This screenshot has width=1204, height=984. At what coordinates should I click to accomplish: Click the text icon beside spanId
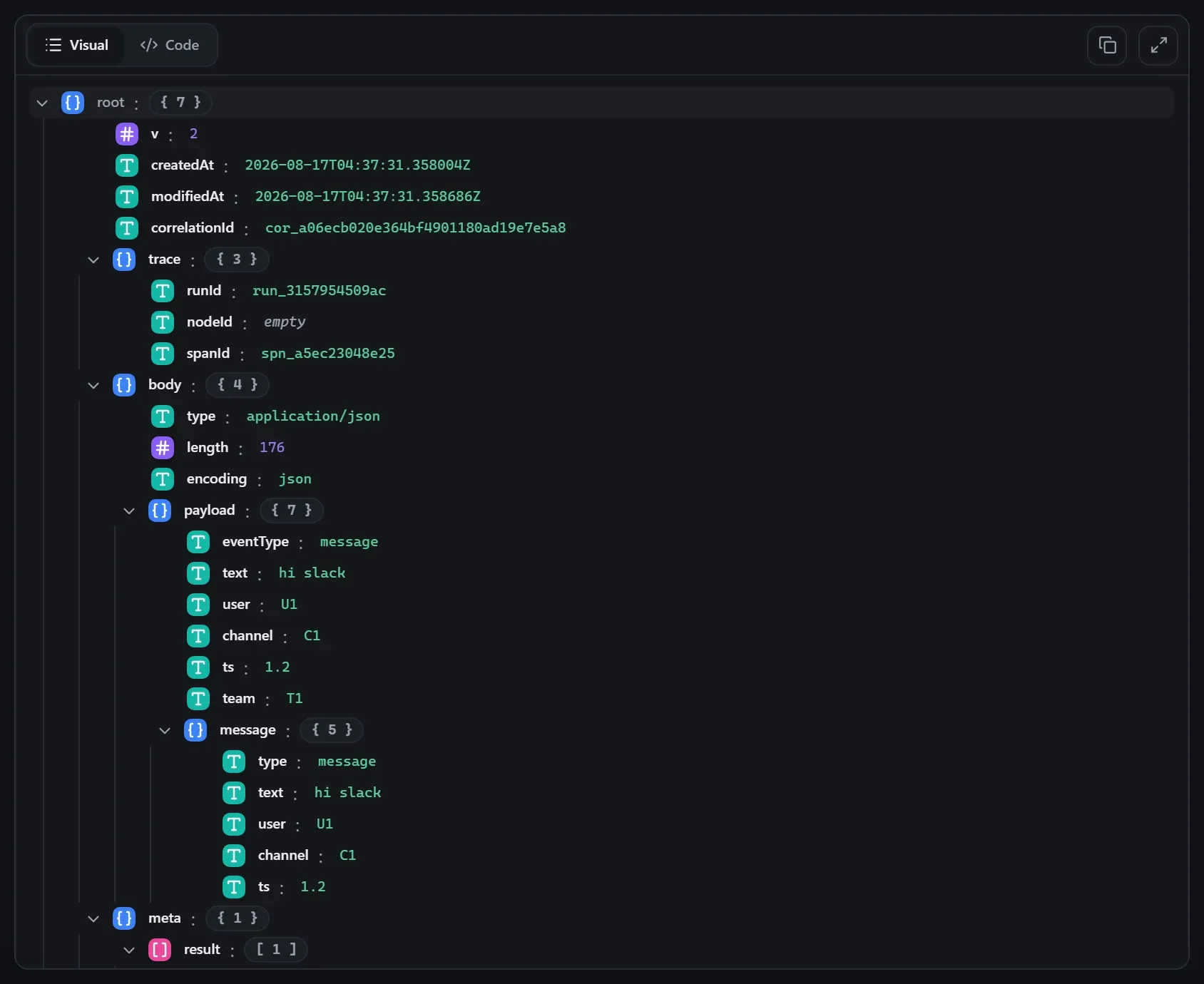(x=163, y=354)
